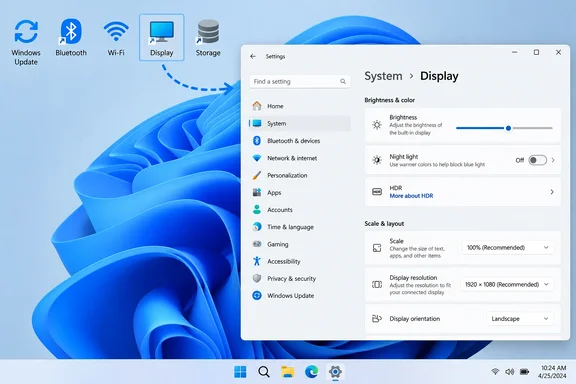
Task: Click the Privacy & security shield icon
Action: (257, 279)
